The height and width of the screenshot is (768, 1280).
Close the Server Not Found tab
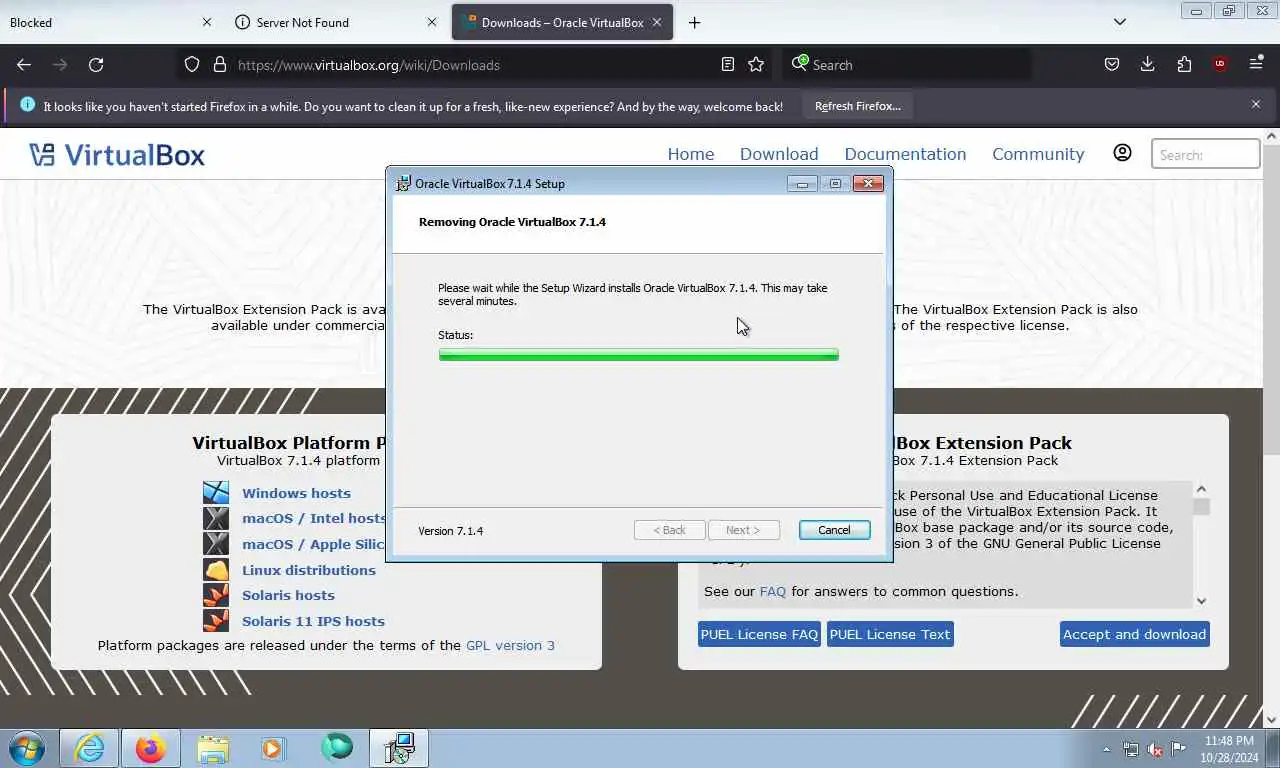[x=432, y=22]
